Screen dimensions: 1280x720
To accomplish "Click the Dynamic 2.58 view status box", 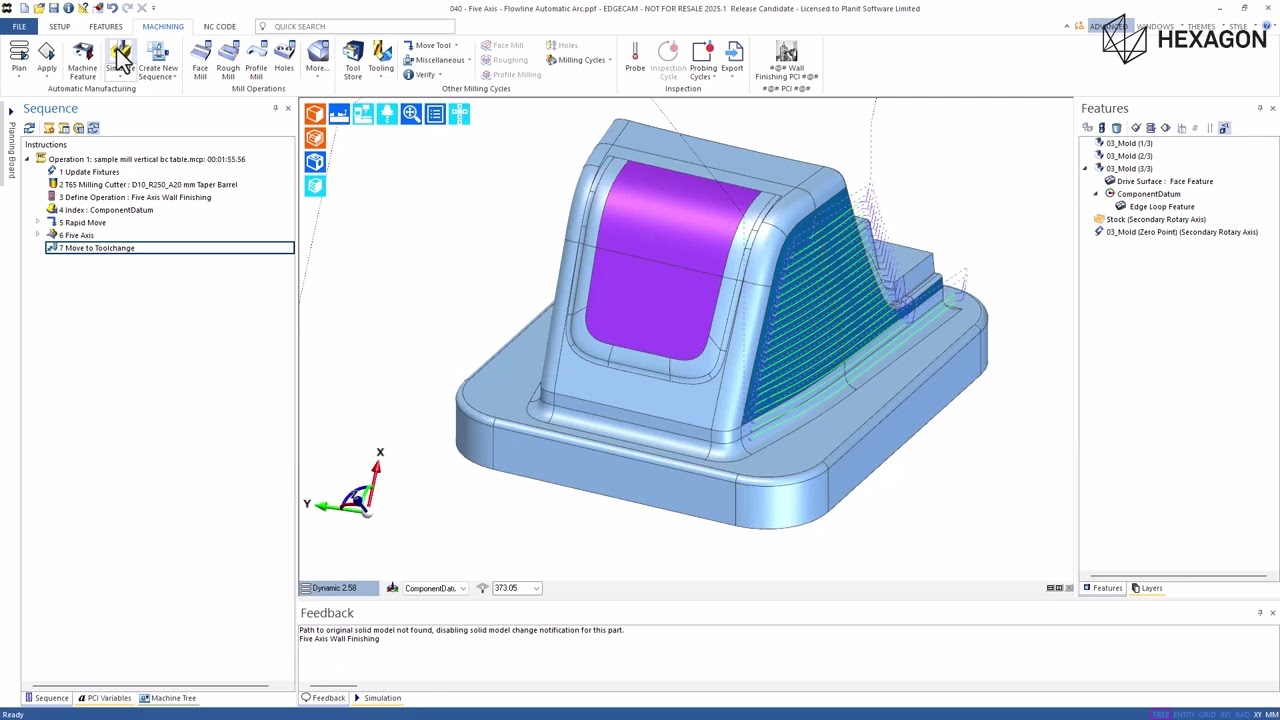I will [340, 588].
